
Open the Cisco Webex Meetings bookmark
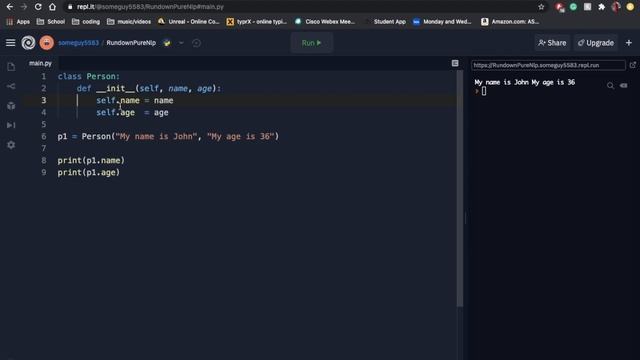click(x=325, y=22)
